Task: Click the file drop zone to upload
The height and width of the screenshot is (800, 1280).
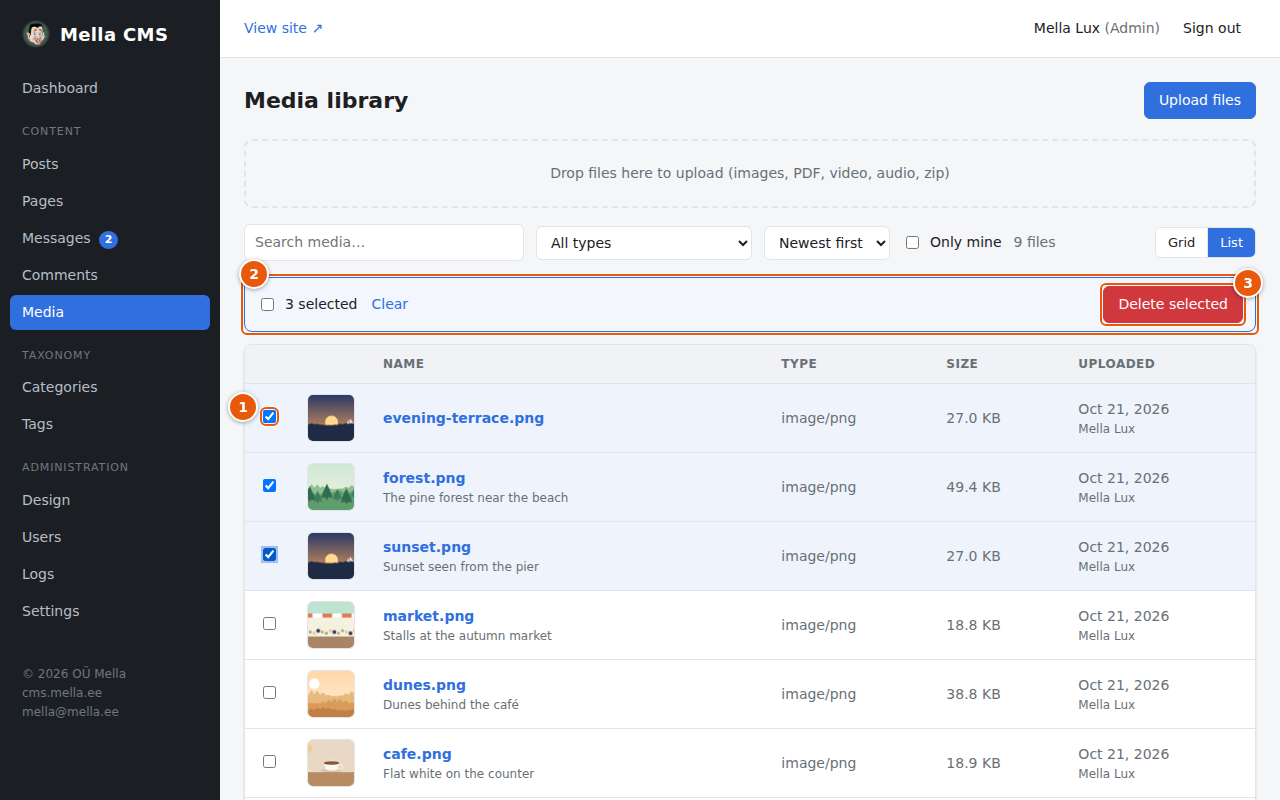Action: point(750,173)
